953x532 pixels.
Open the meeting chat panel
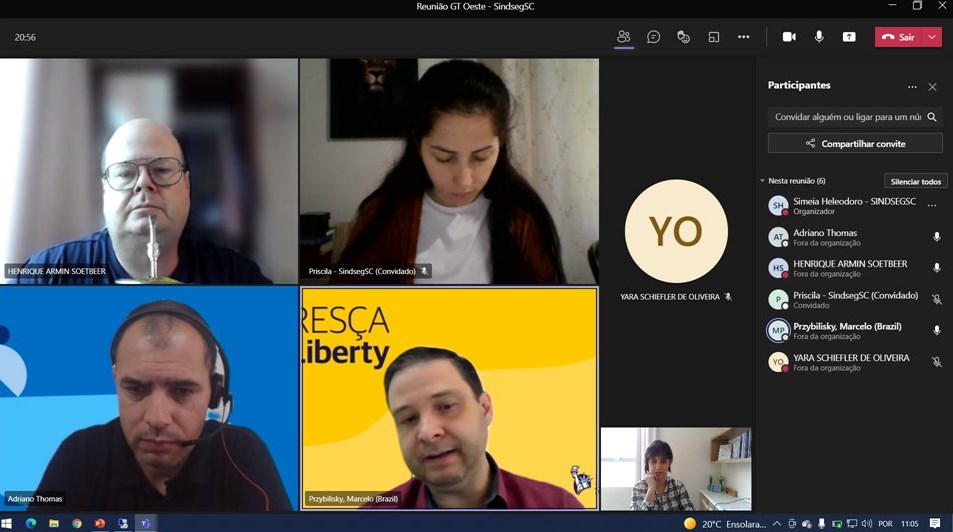(x=653, y=37)
